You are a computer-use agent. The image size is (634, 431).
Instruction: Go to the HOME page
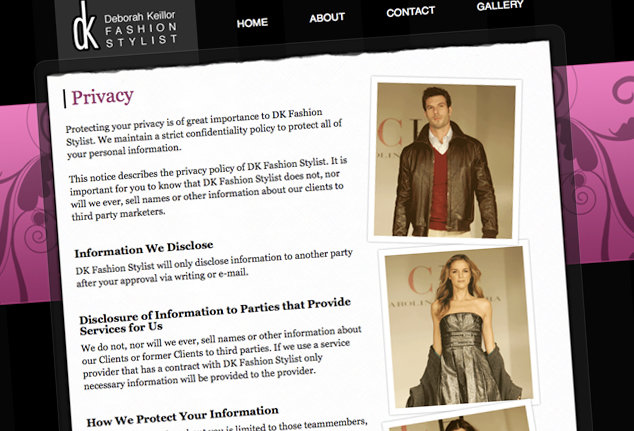252,23
